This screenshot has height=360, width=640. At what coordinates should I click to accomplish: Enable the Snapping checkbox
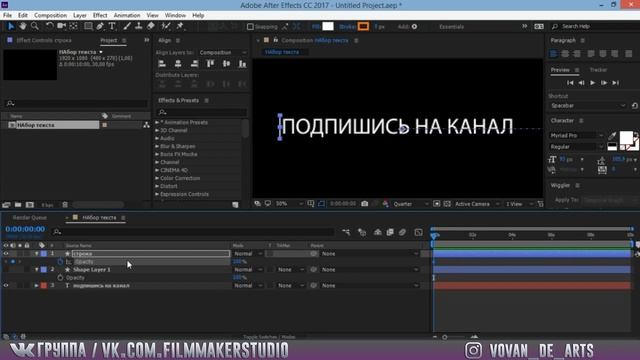250,27
